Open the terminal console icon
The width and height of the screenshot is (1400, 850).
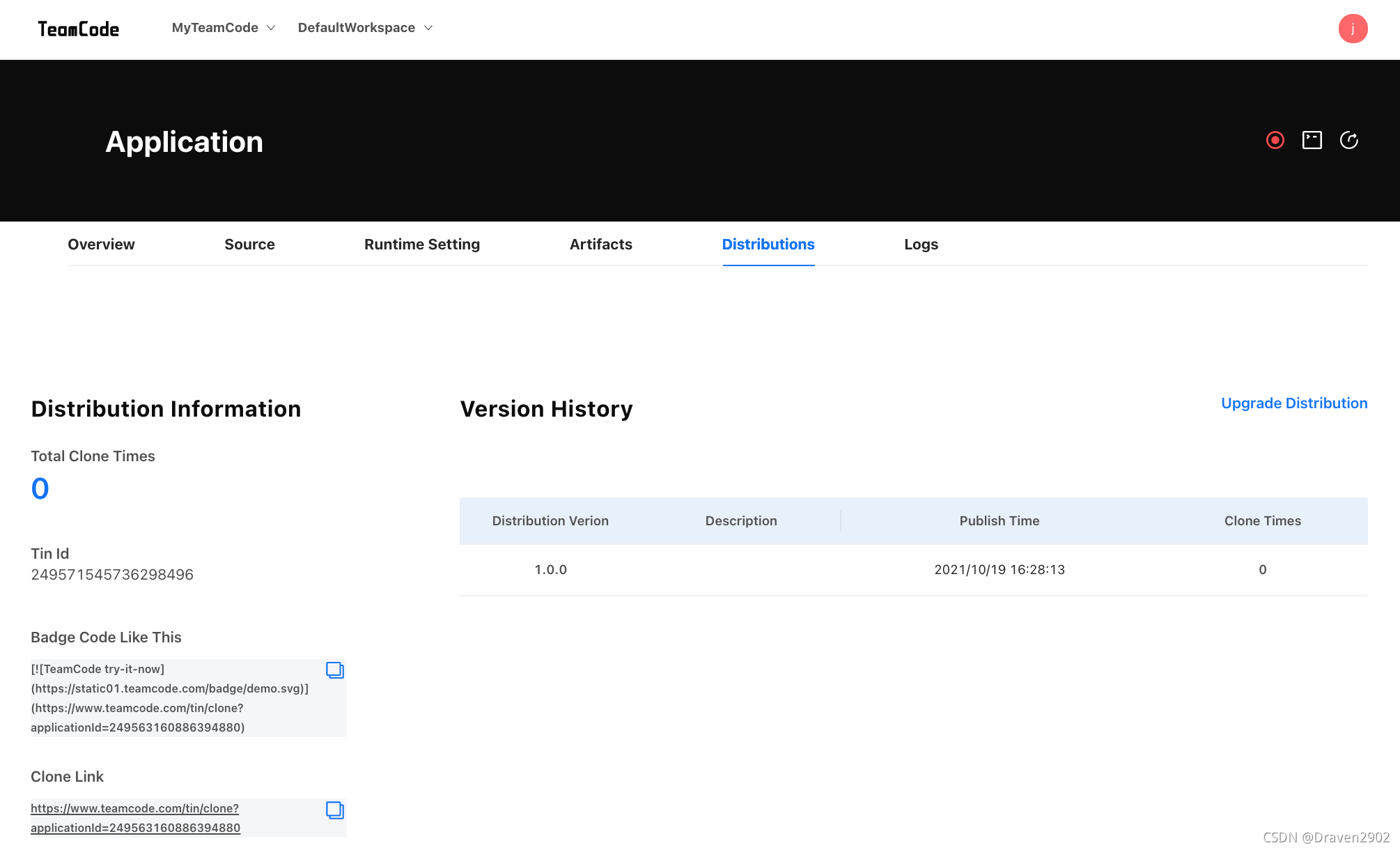1312,140
